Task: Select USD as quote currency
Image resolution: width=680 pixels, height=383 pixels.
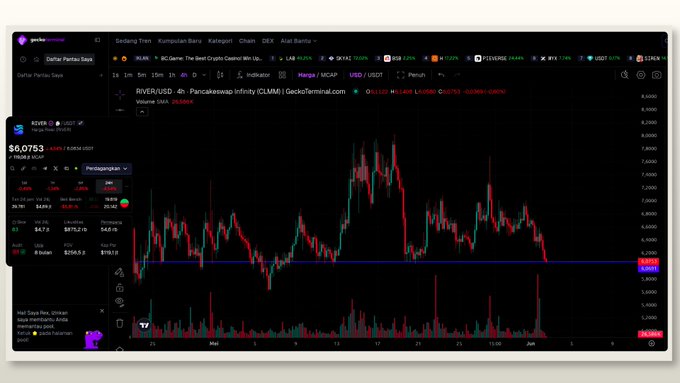Action: (355, 75)
